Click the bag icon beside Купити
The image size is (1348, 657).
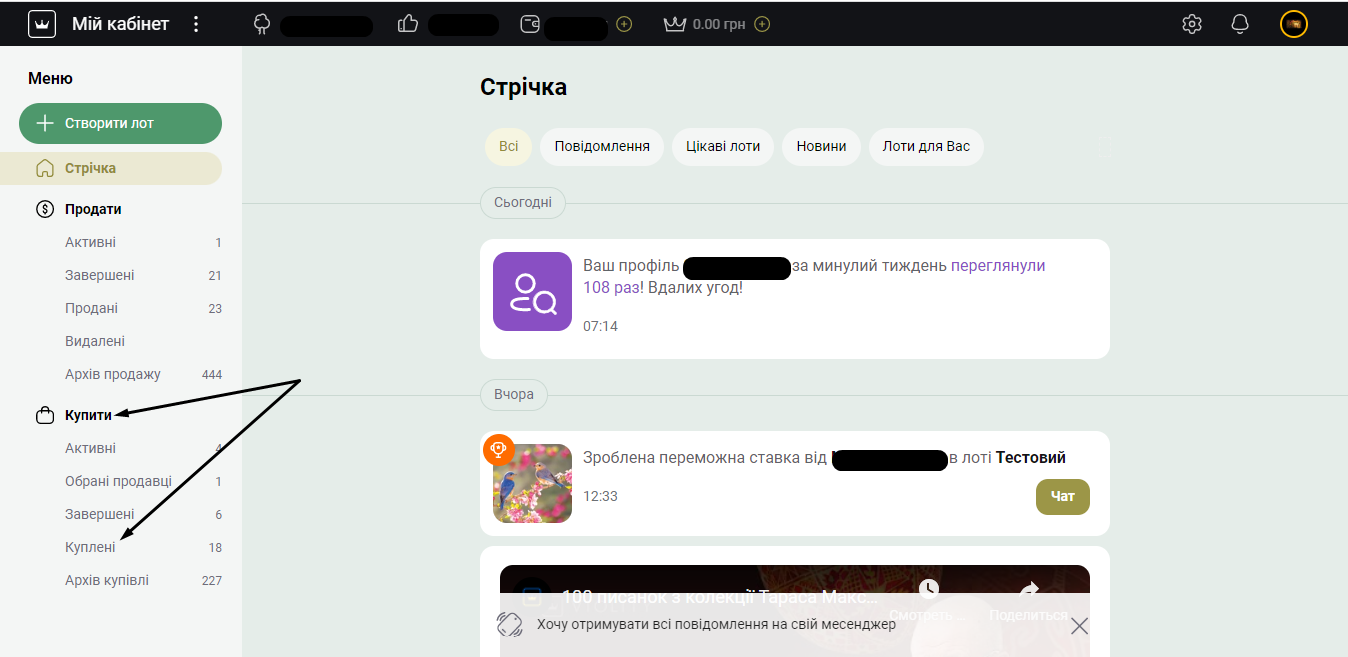[44, 415]
